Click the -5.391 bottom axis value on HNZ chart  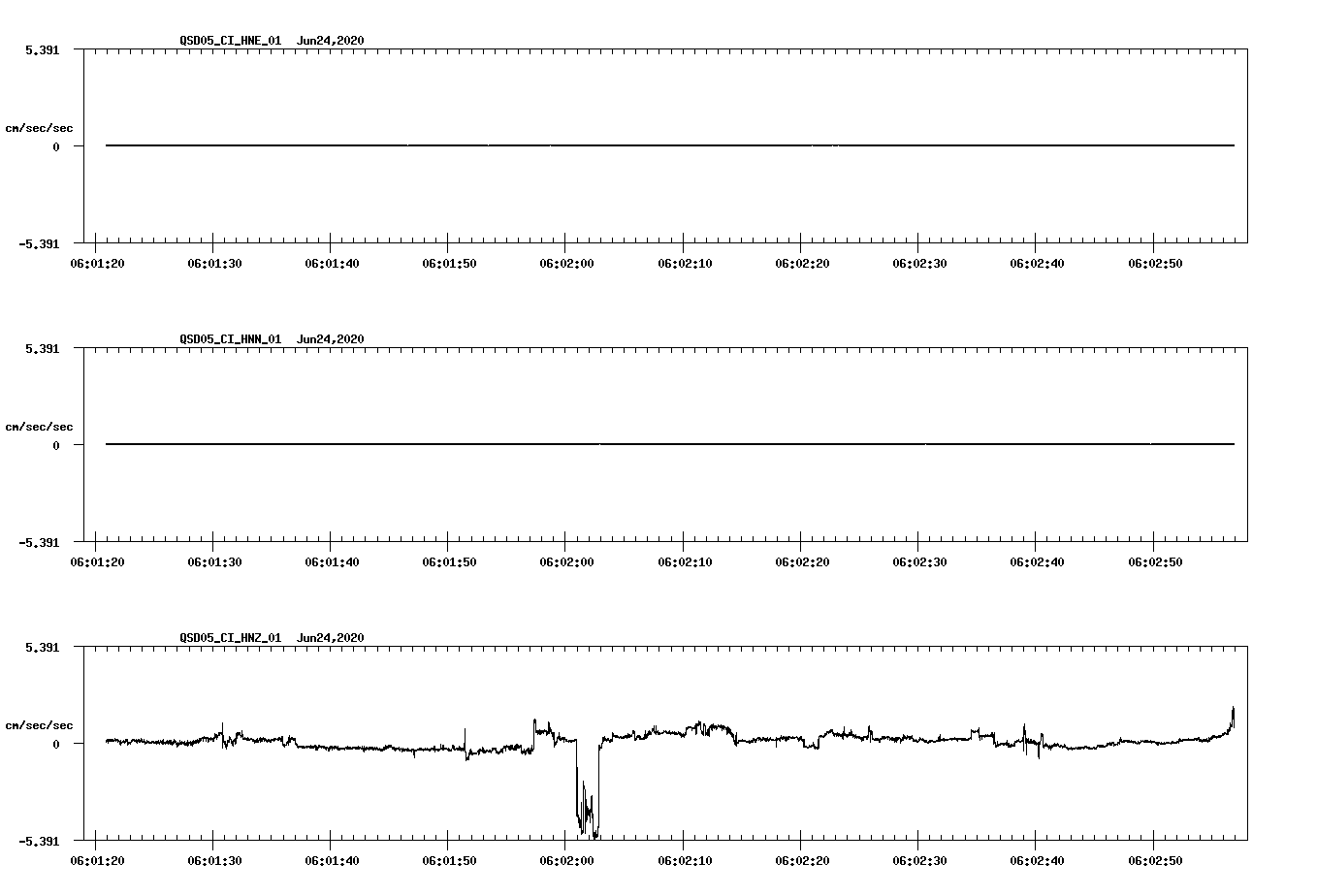pos(40,841)
